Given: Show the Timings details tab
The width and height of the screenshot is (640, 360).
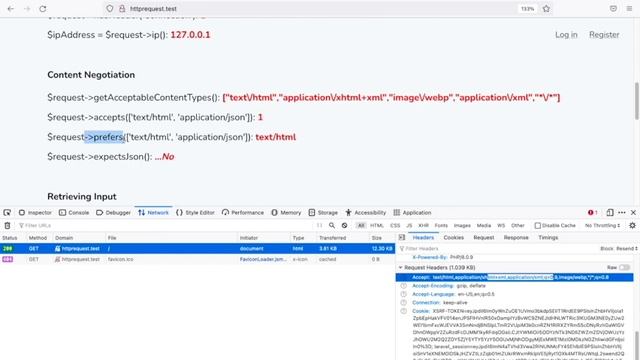Looking at the screenshot, I should (548, 238).
